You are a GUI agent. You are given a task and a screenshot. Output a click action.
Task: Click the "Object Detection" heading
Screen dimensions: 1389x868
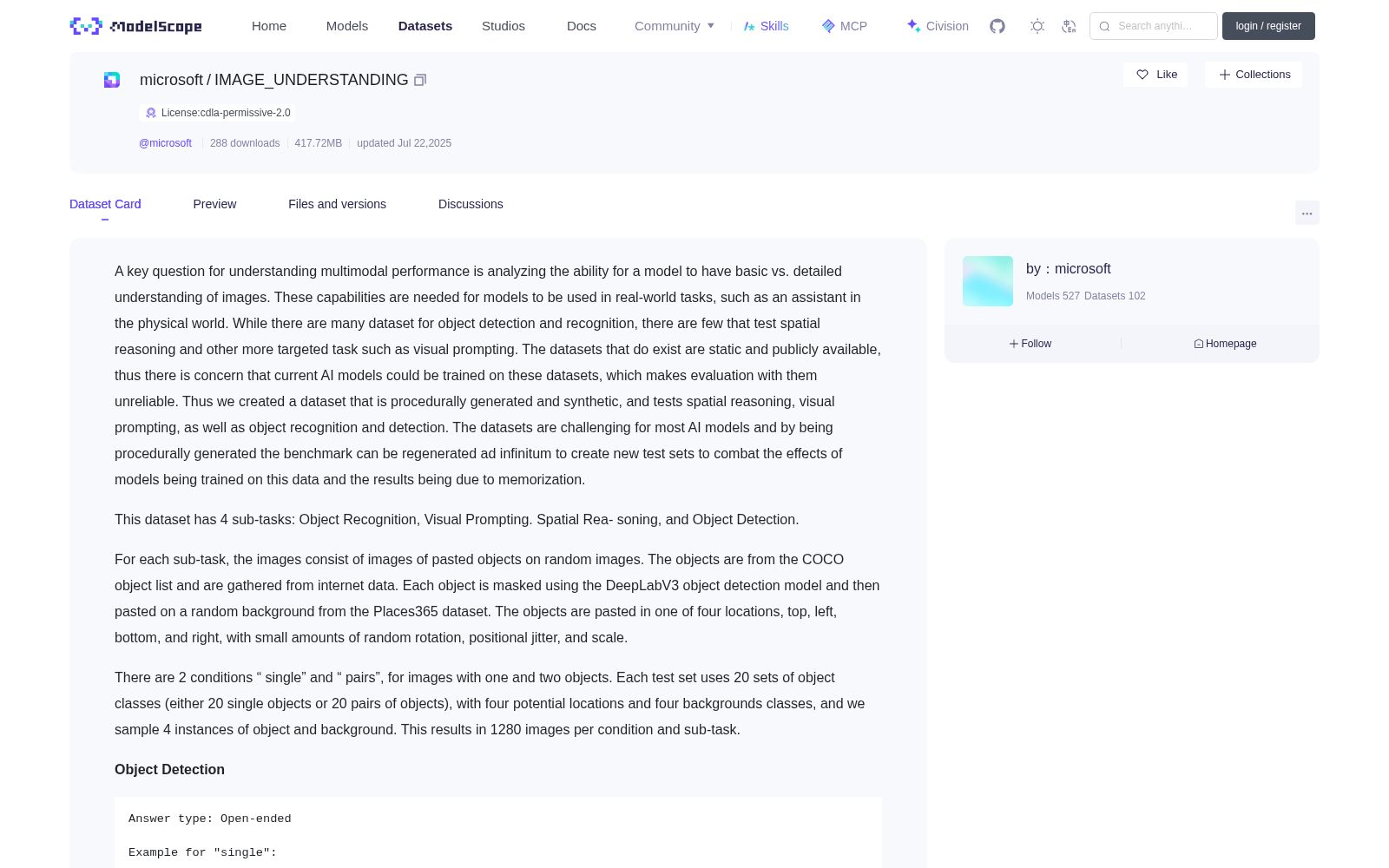click(169, 770)
